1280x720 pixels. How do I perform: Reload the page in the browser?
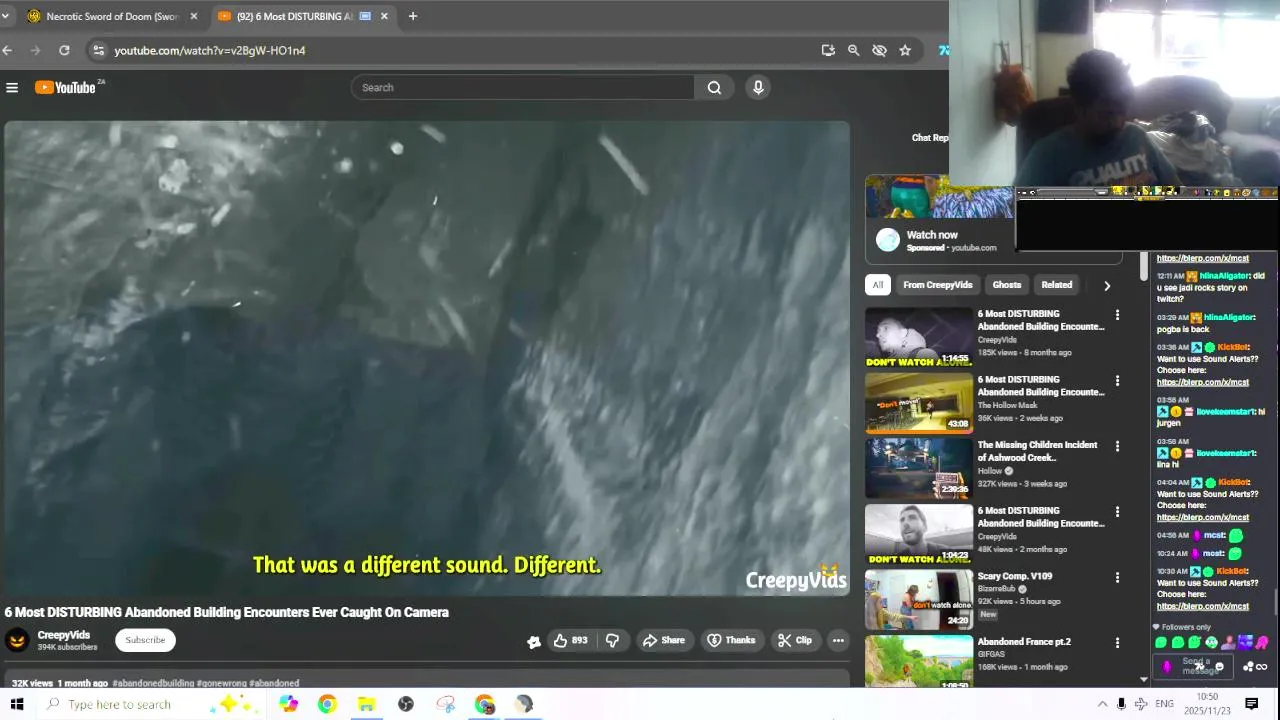click(64, 50)
